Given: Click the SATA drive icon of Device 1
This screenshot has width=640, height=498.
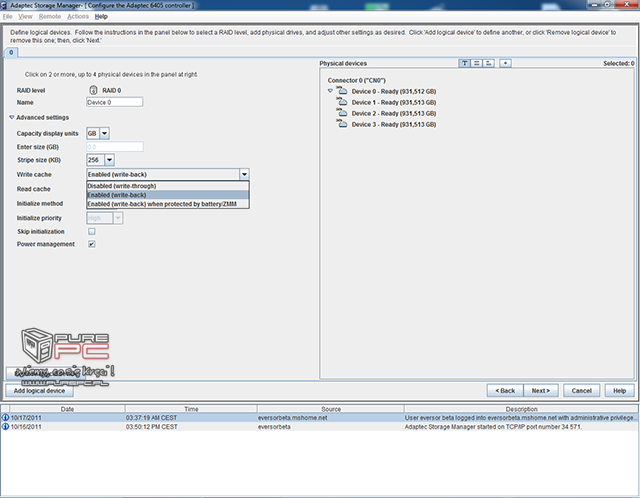Looking at the screenshot, I should click(x=342, y=101).
